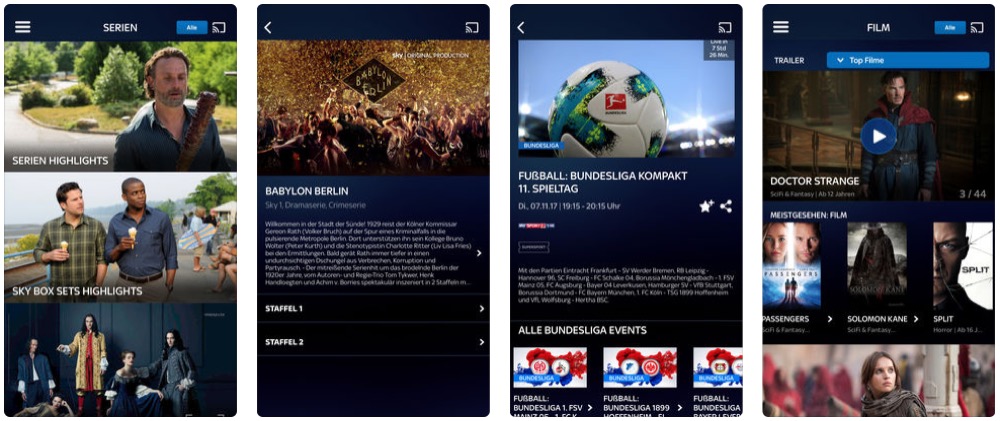Screen dimensions: 1000x421
Task: Toggle the Alle filter on Film screen
Action: 950,27
